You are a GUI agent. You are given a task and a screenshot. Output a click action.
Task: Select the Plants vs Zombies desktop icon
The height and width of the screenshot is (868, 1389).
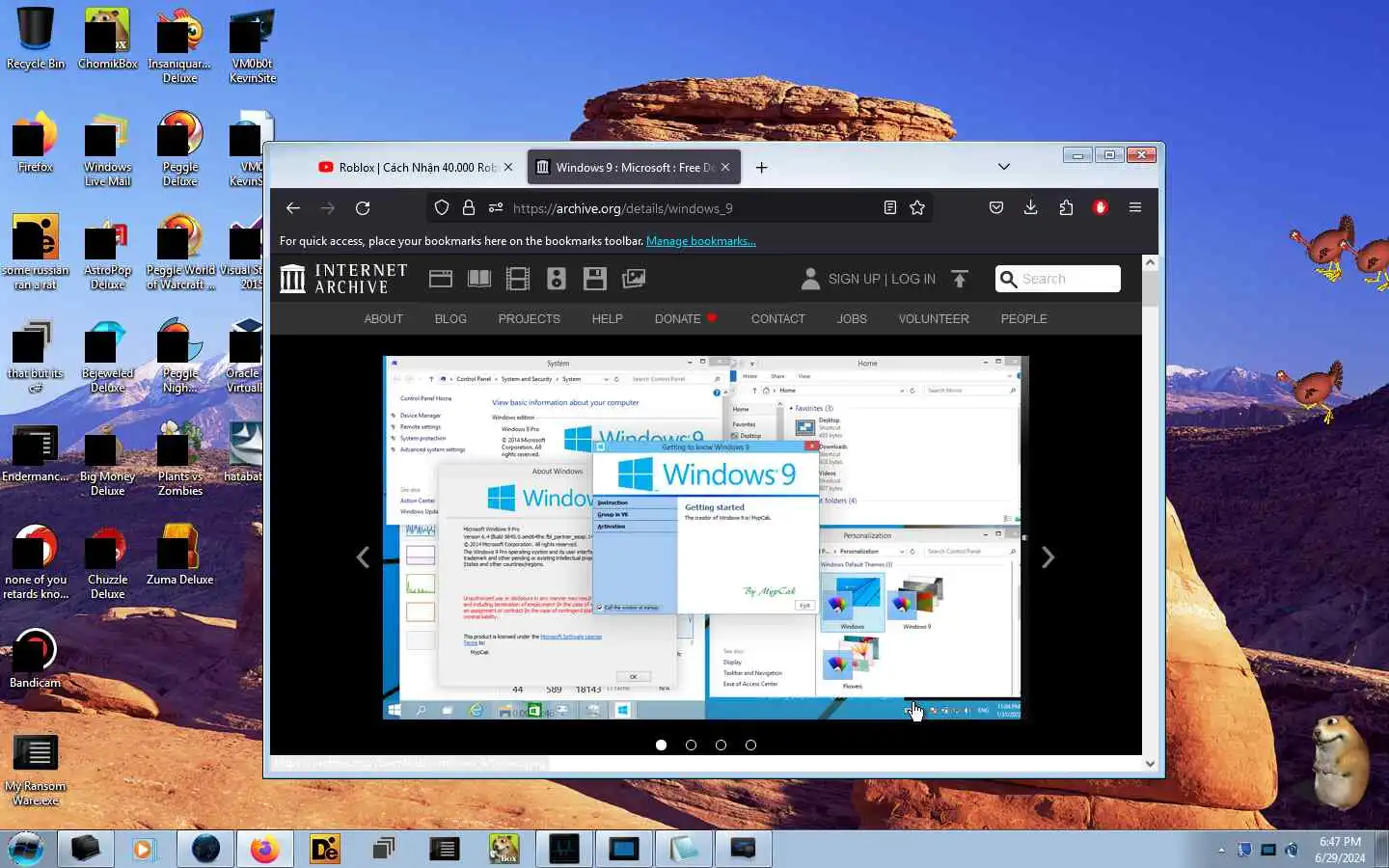pyautogui.click(x=180, y=459)
